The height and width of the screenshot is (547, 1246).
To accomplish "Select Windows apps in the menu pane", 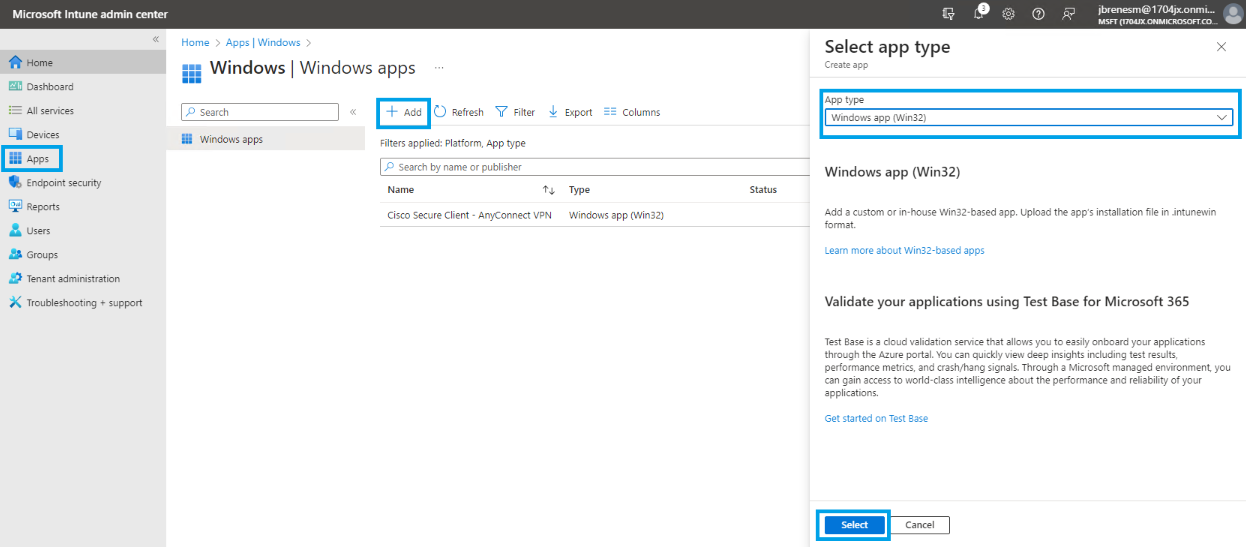I will (265, 139).
